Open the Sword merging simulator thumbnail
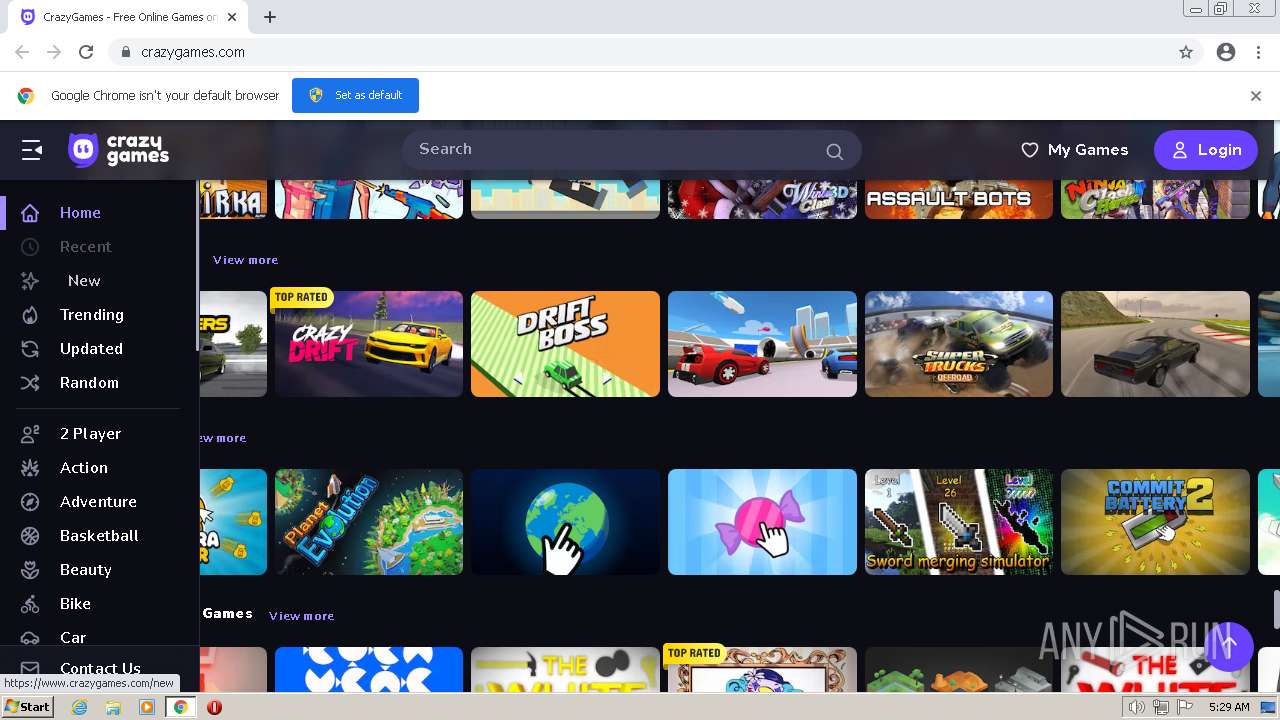Image resolution: width=1280 pixels, height=720 pixels. [959, 522]
